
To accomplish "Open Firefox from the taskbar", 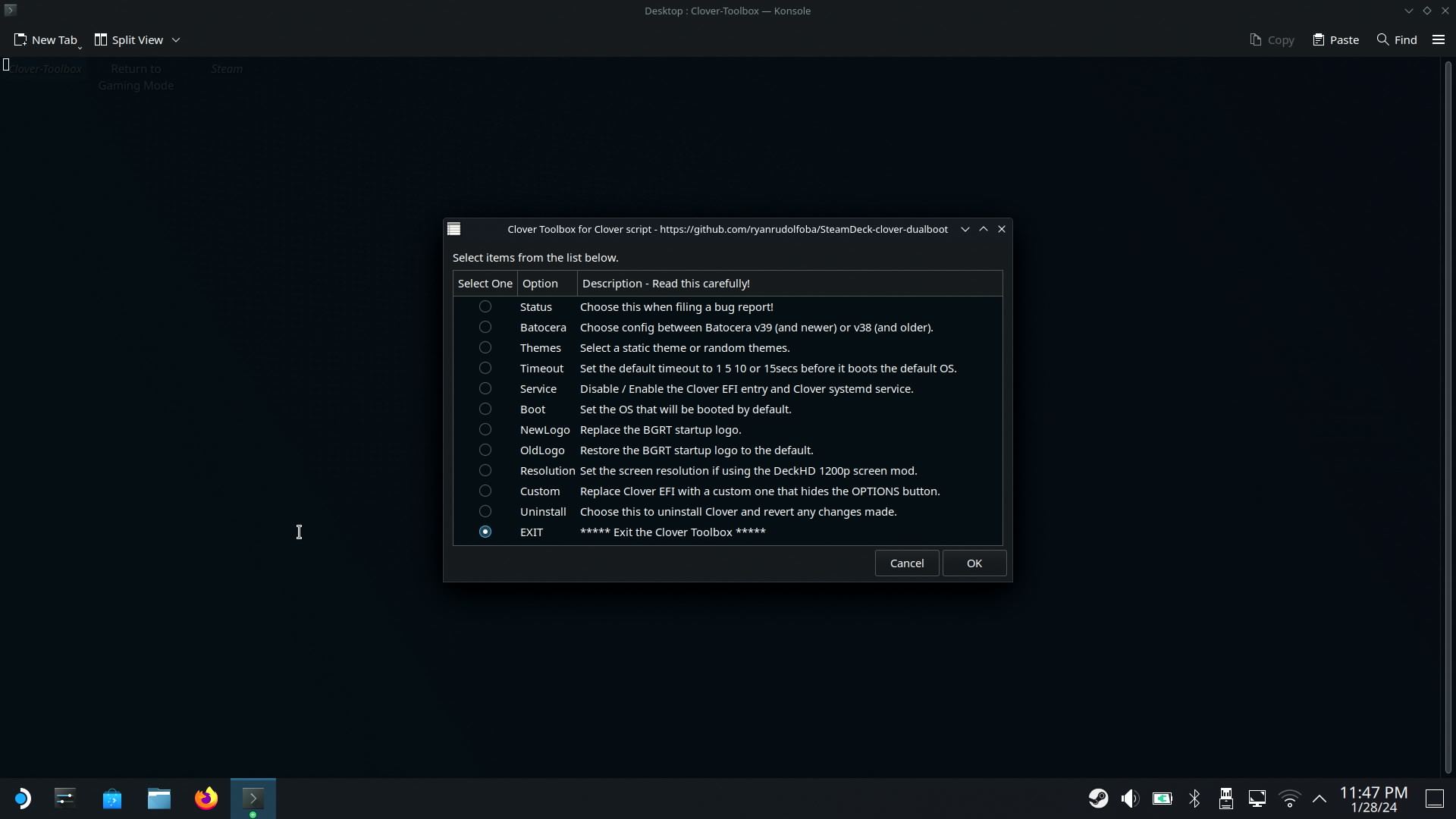I will [x=206, y=799].
